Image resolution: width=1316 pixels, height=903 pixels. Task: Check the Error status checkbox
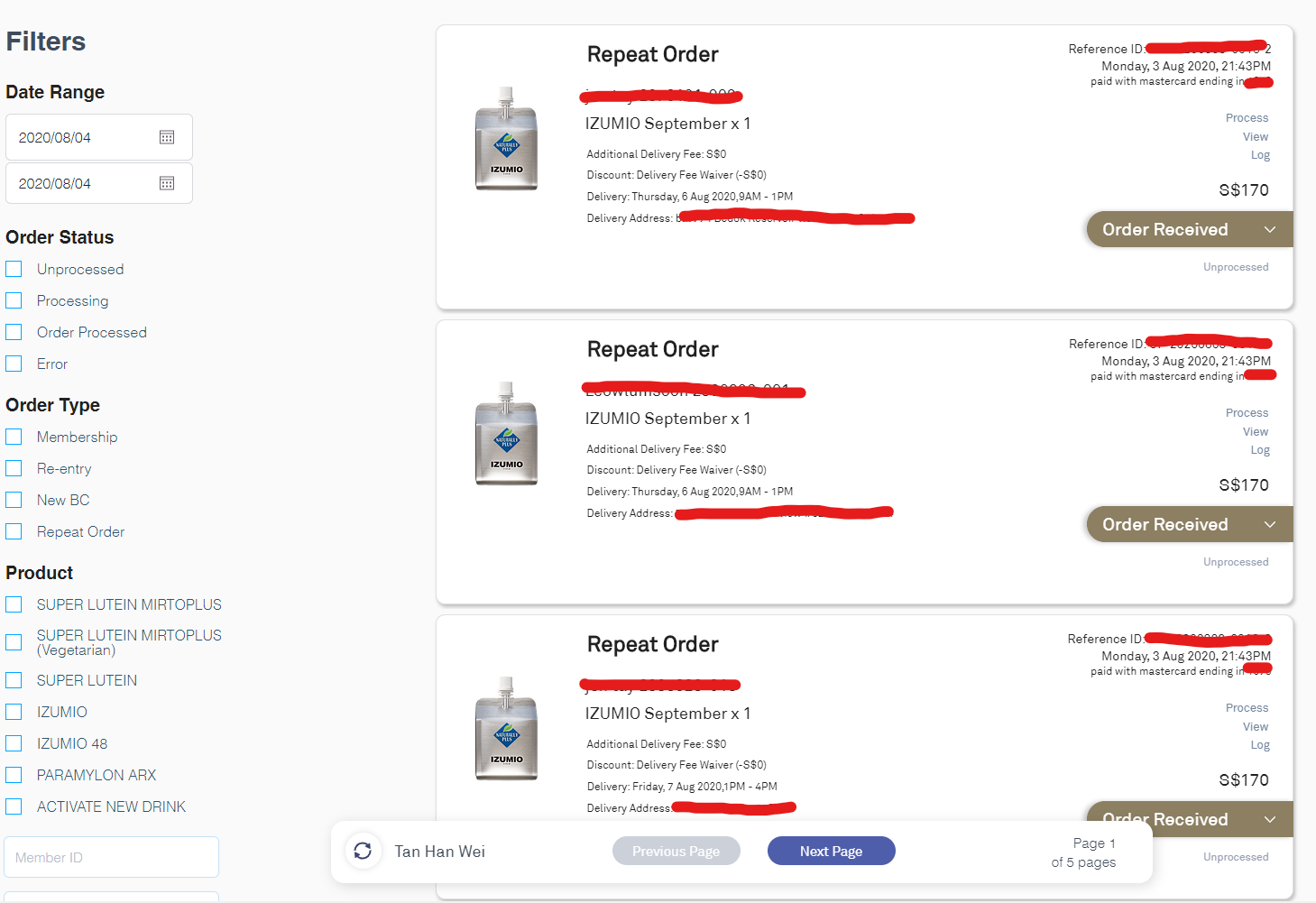(x=14, y=363)
